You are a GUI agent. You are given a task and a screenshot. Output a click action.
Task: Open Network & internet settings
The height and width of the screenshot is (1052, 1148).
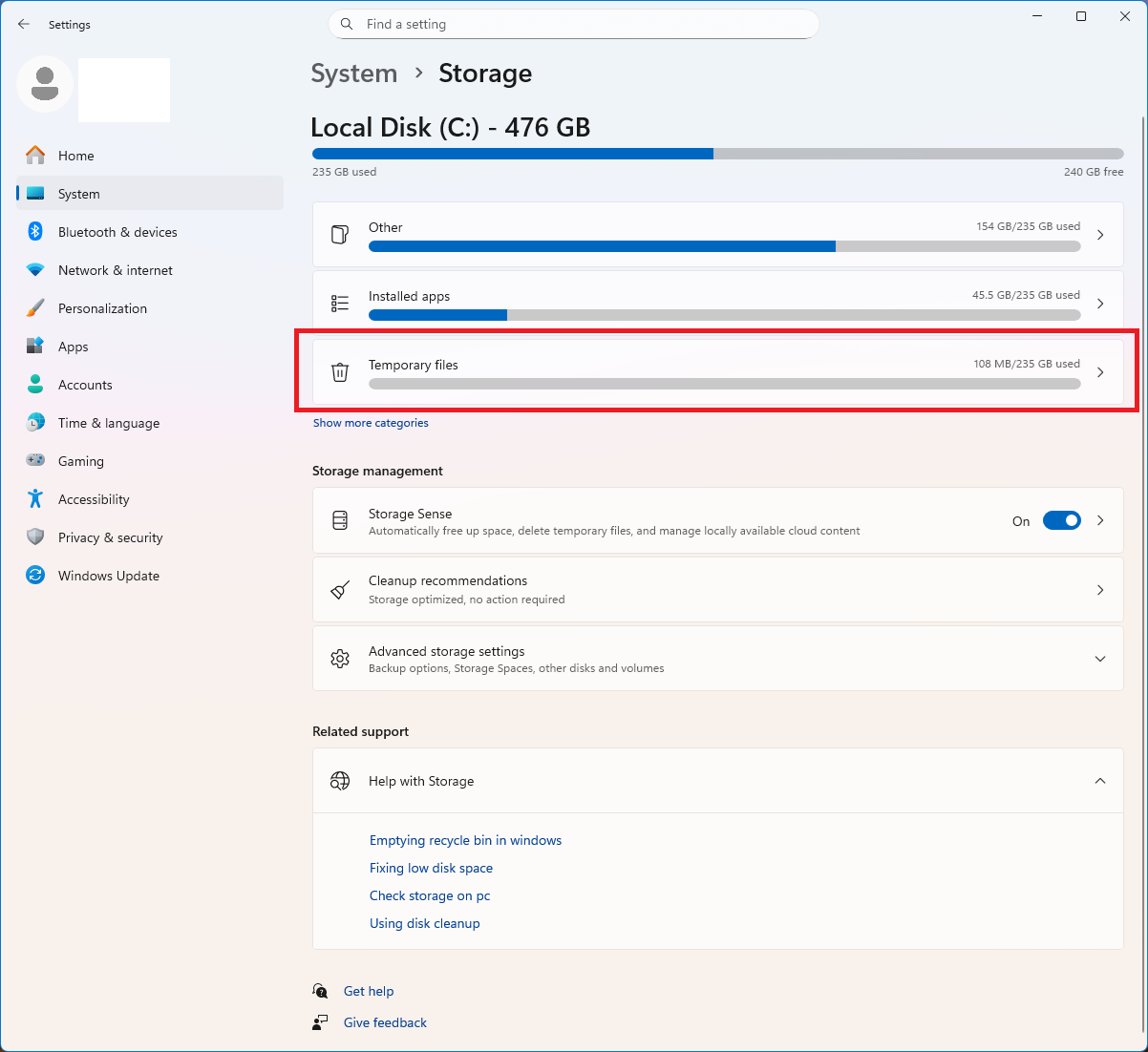[x=116, y=270]
